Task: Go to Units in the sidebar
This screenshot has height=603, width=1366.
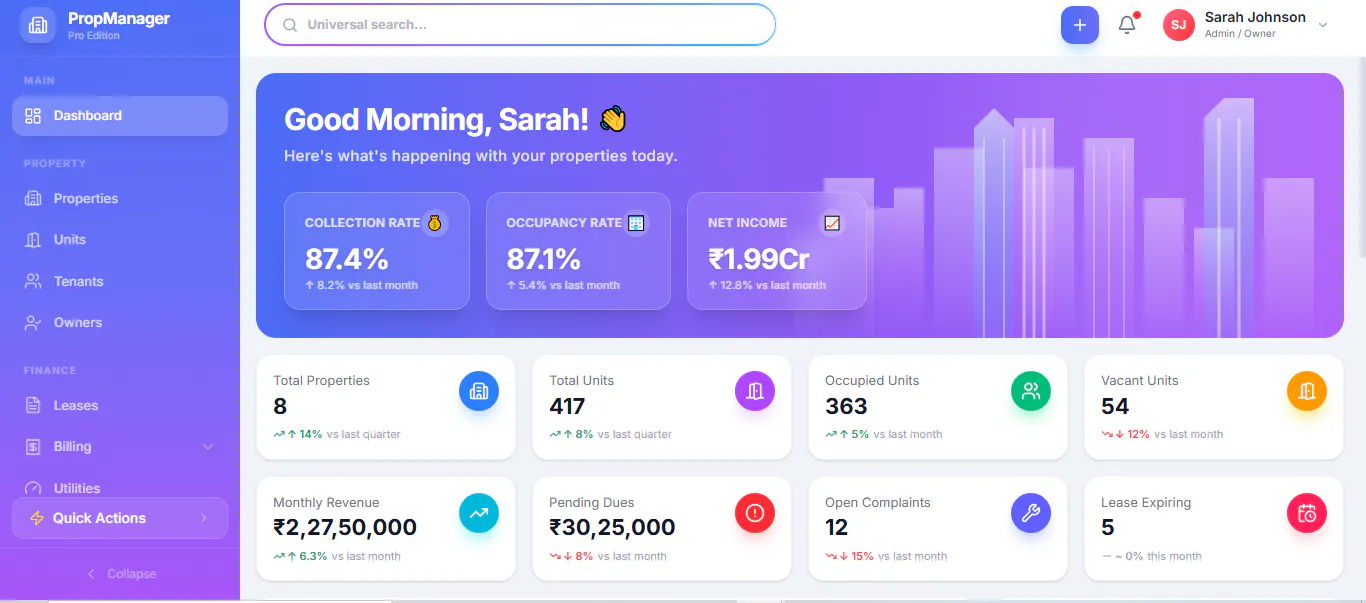Action: (120, 240)
